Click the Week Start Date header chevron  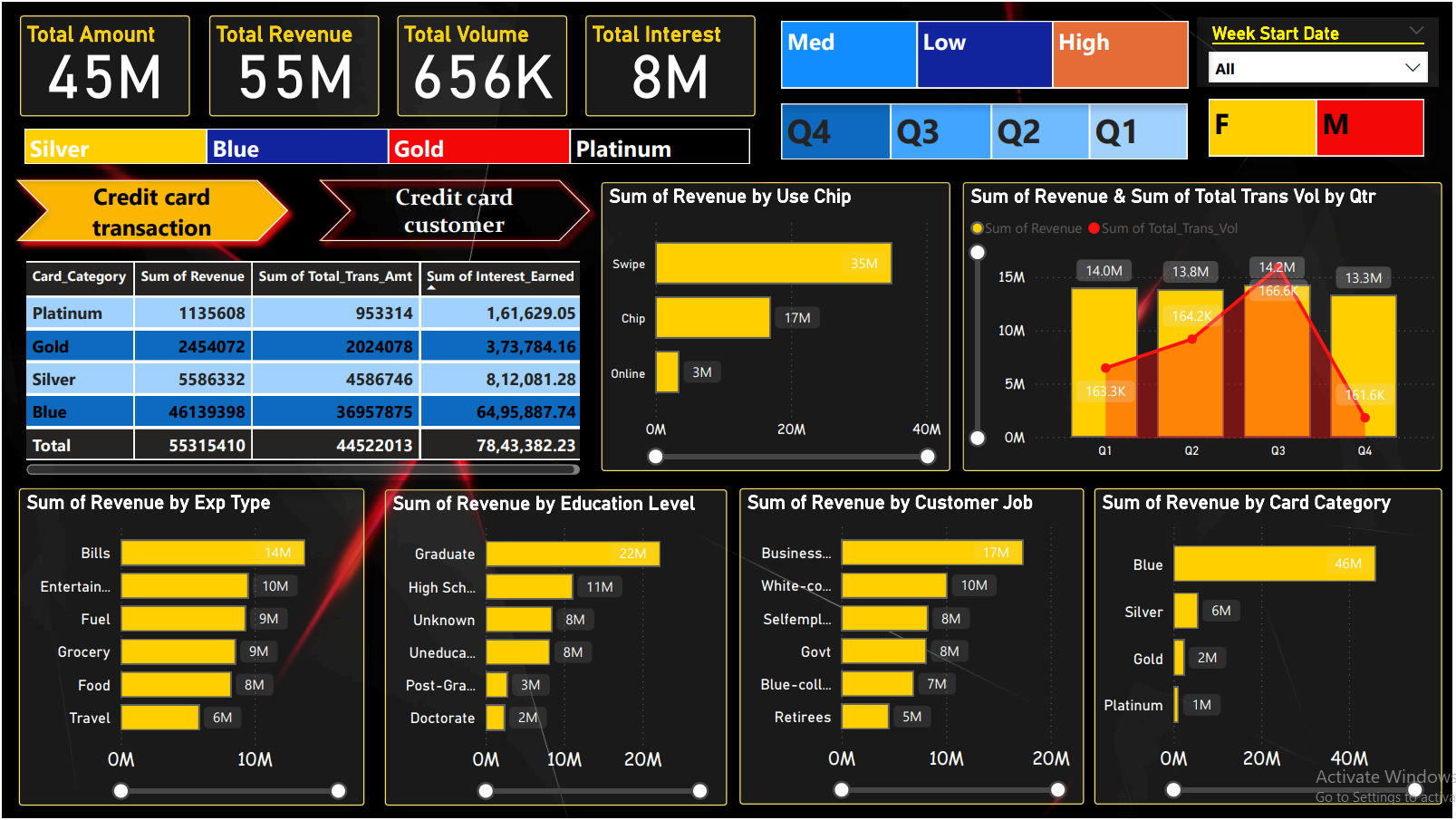point(1416,32)
